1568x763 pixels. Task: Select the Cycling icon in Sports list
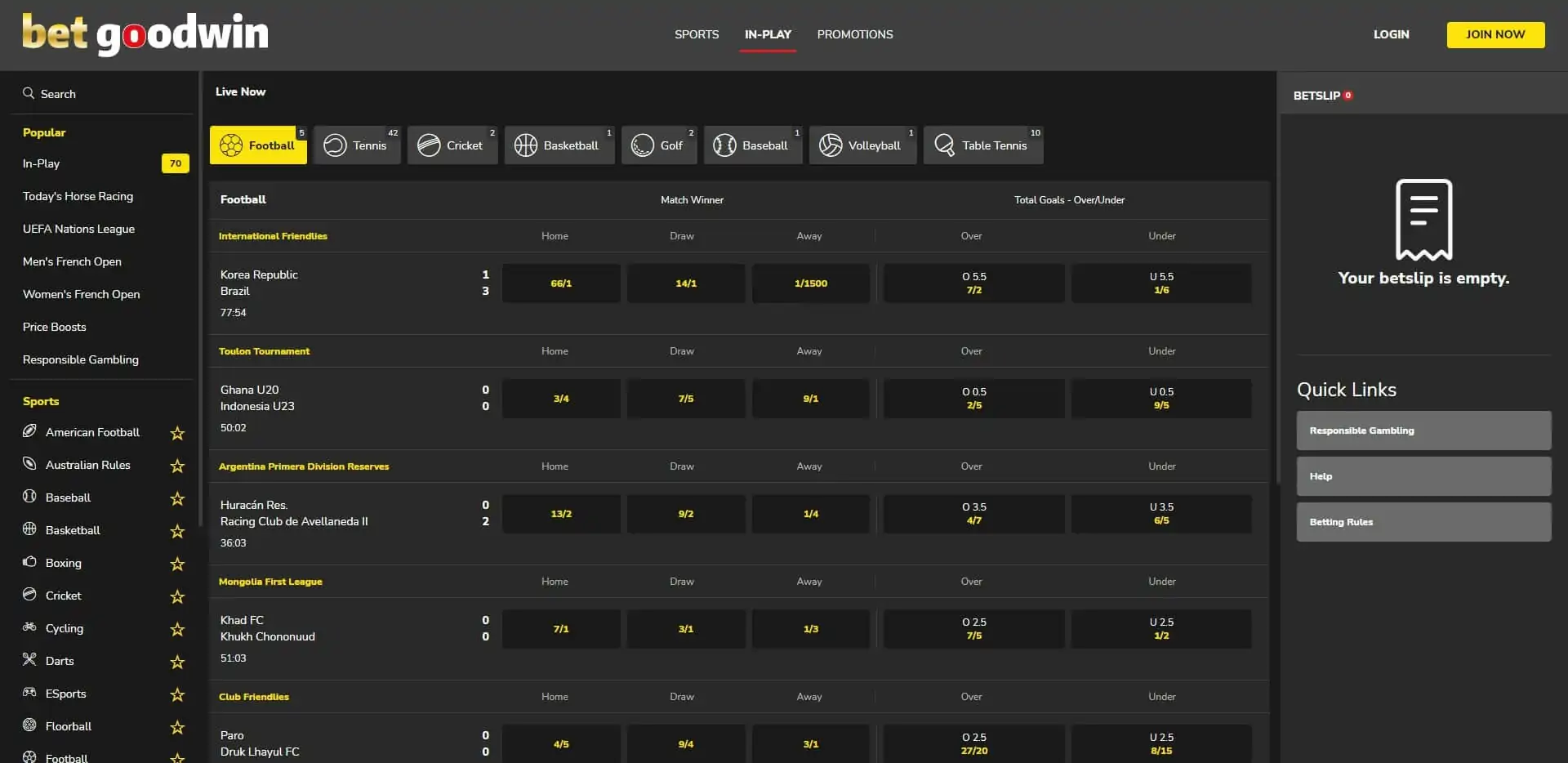tap(30, 628)
